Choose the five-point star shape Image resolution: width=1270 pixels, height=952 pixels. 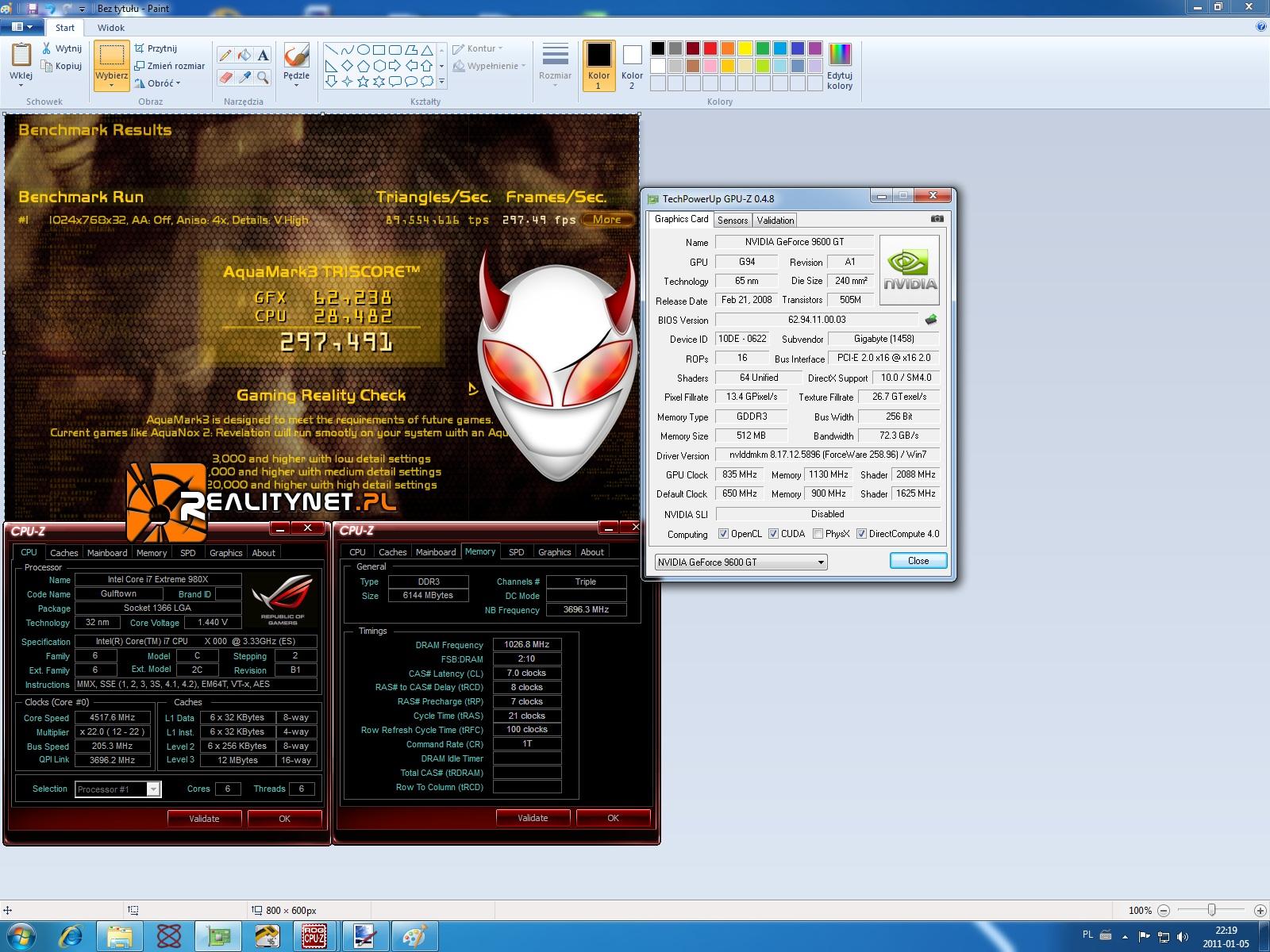(363, 81)
